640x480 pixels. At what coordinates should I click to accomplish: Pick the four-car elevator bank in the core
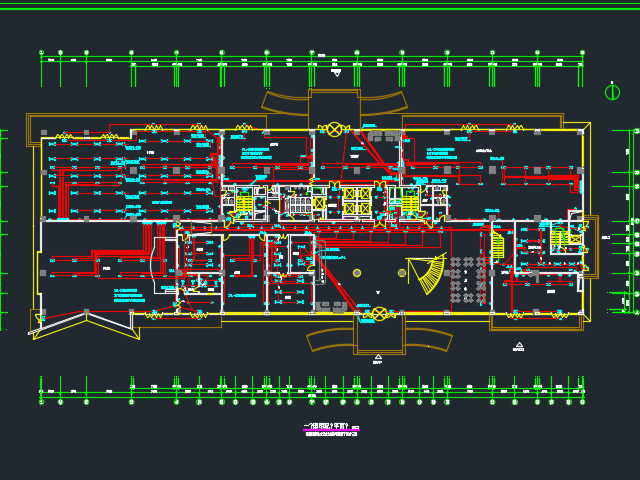coord(356,201)
